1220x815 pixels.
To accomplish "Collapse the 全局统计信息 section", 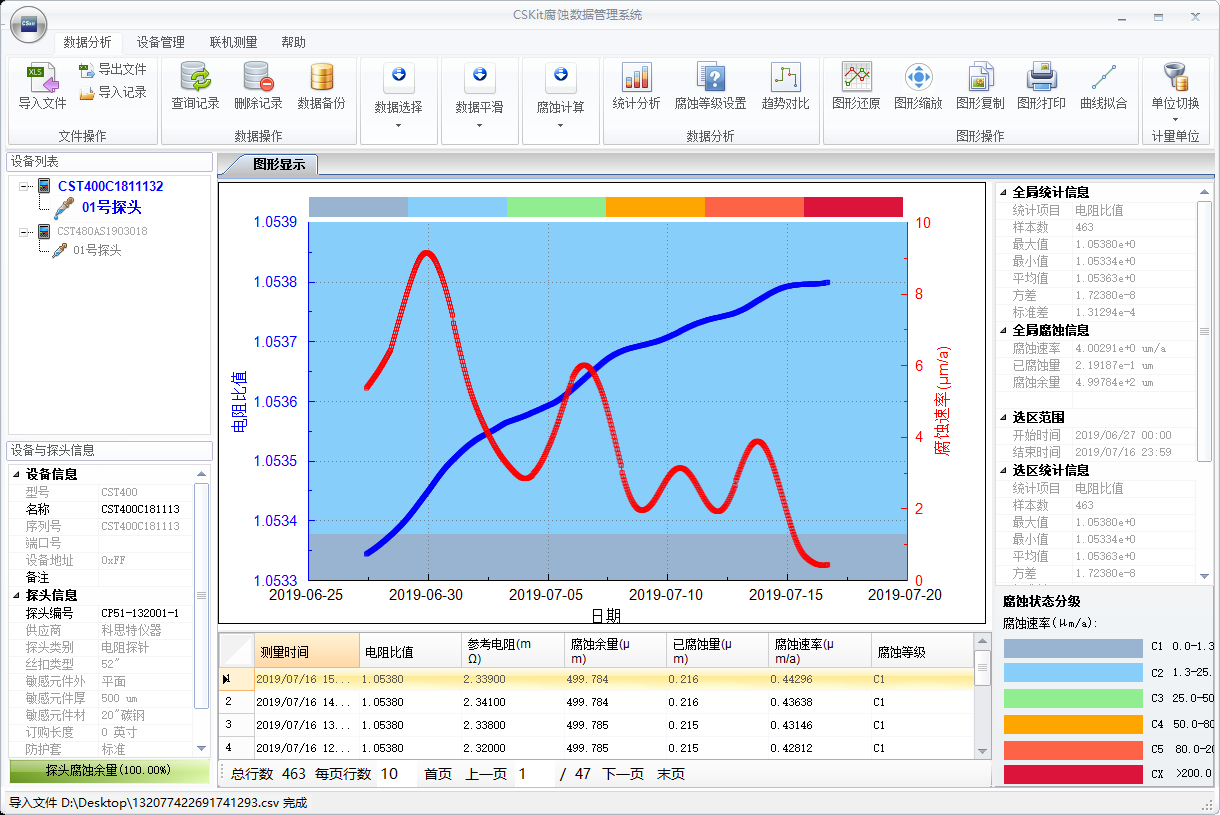I will (x=1004, y=192).
